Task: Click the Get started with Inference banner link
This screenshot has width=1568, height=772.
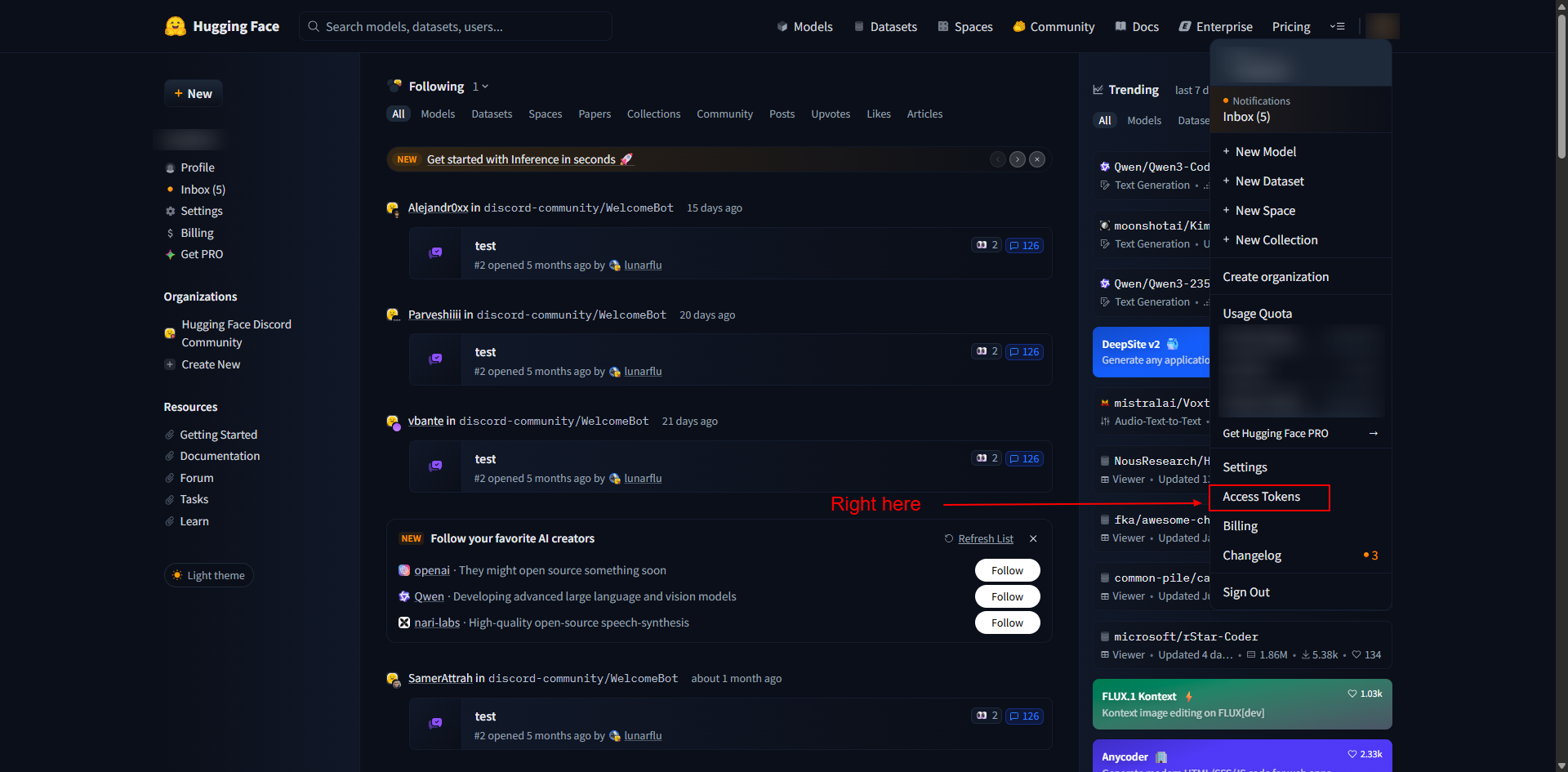Action: point(530,159)
